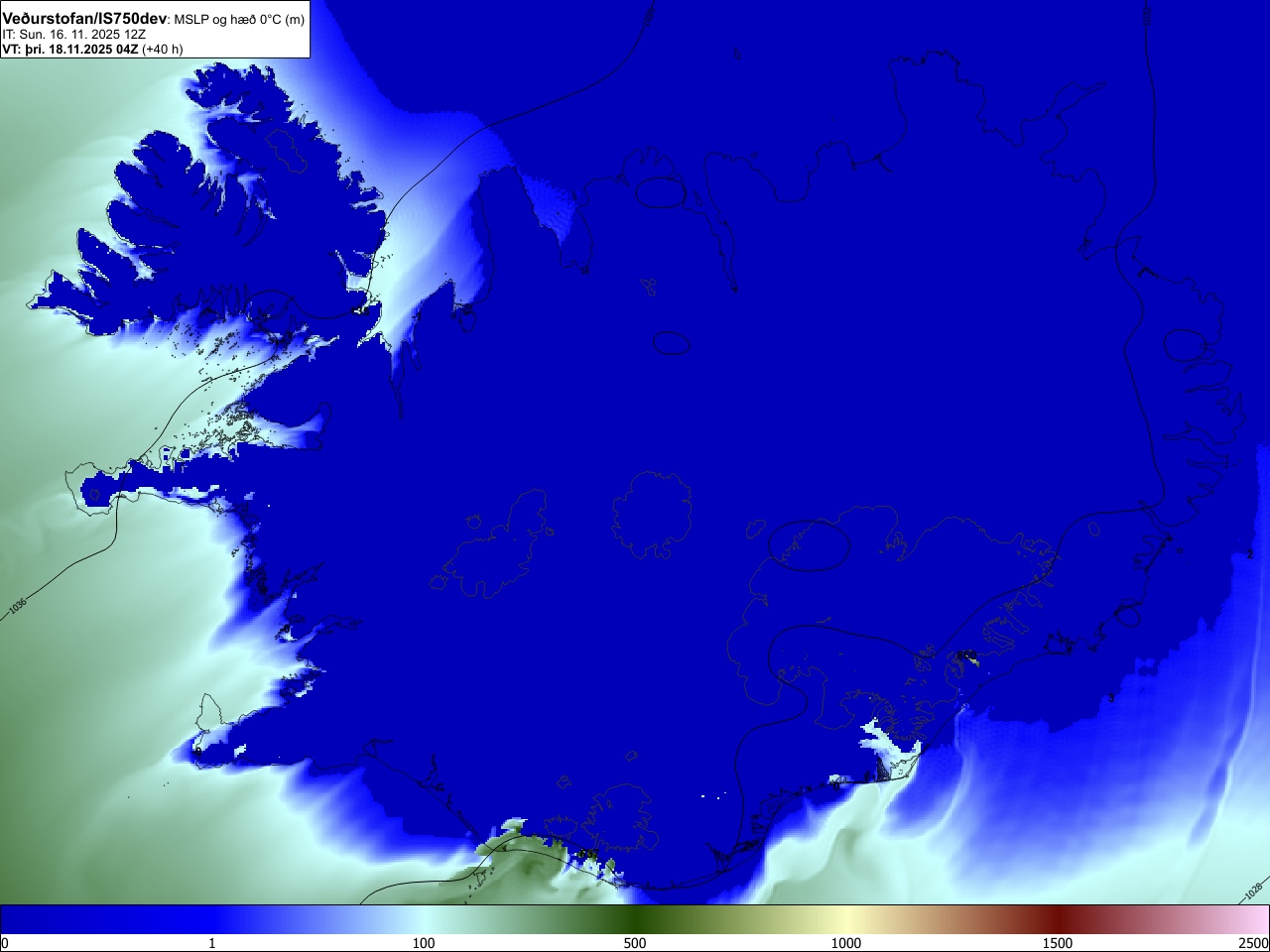1270x952 pixels.
Task: Click the VT: þri. 18.11.2025 04Z line
Action: pyautogui.click(x=92, y=49)
